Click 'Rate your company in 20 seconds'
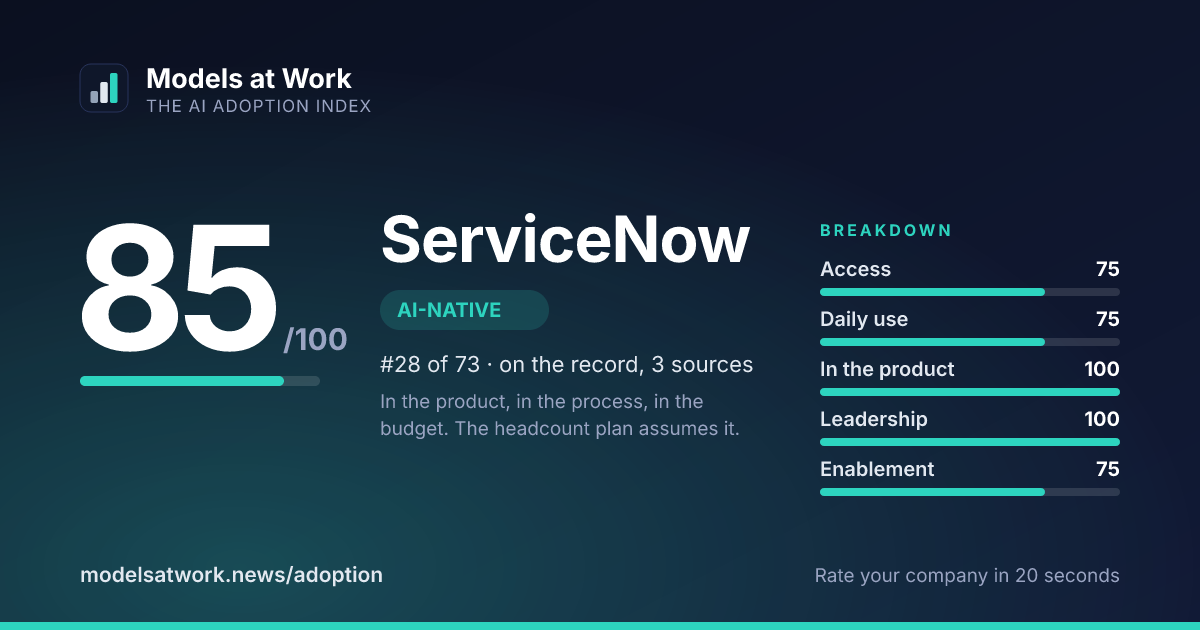This screenshot has width=1200, height=630. [967, 576]
